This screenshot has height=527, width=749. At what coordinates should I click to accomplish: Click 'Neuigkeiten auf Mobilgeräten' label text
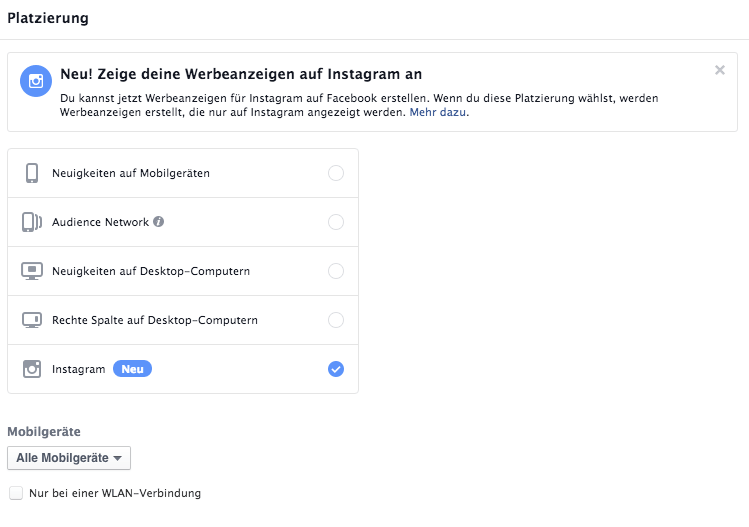pyautogui.click(x=131, y=173)
